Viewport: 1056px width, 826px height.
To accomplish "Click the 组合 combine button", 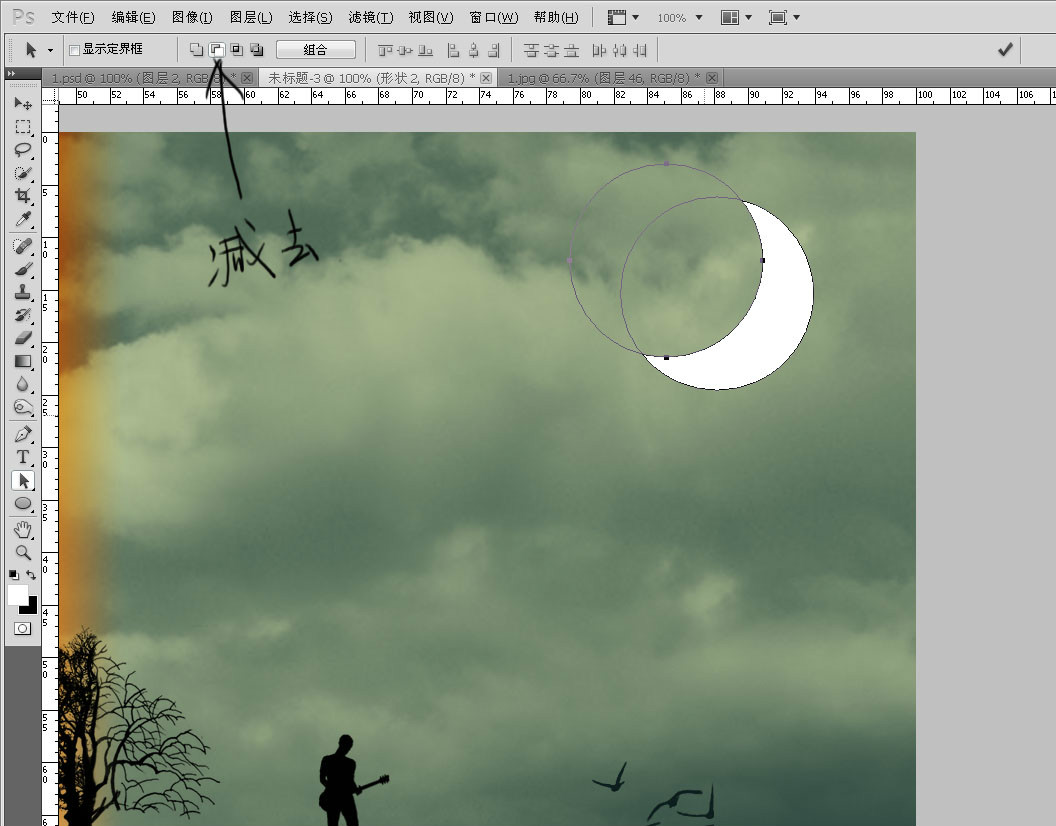I will point(315,49).
